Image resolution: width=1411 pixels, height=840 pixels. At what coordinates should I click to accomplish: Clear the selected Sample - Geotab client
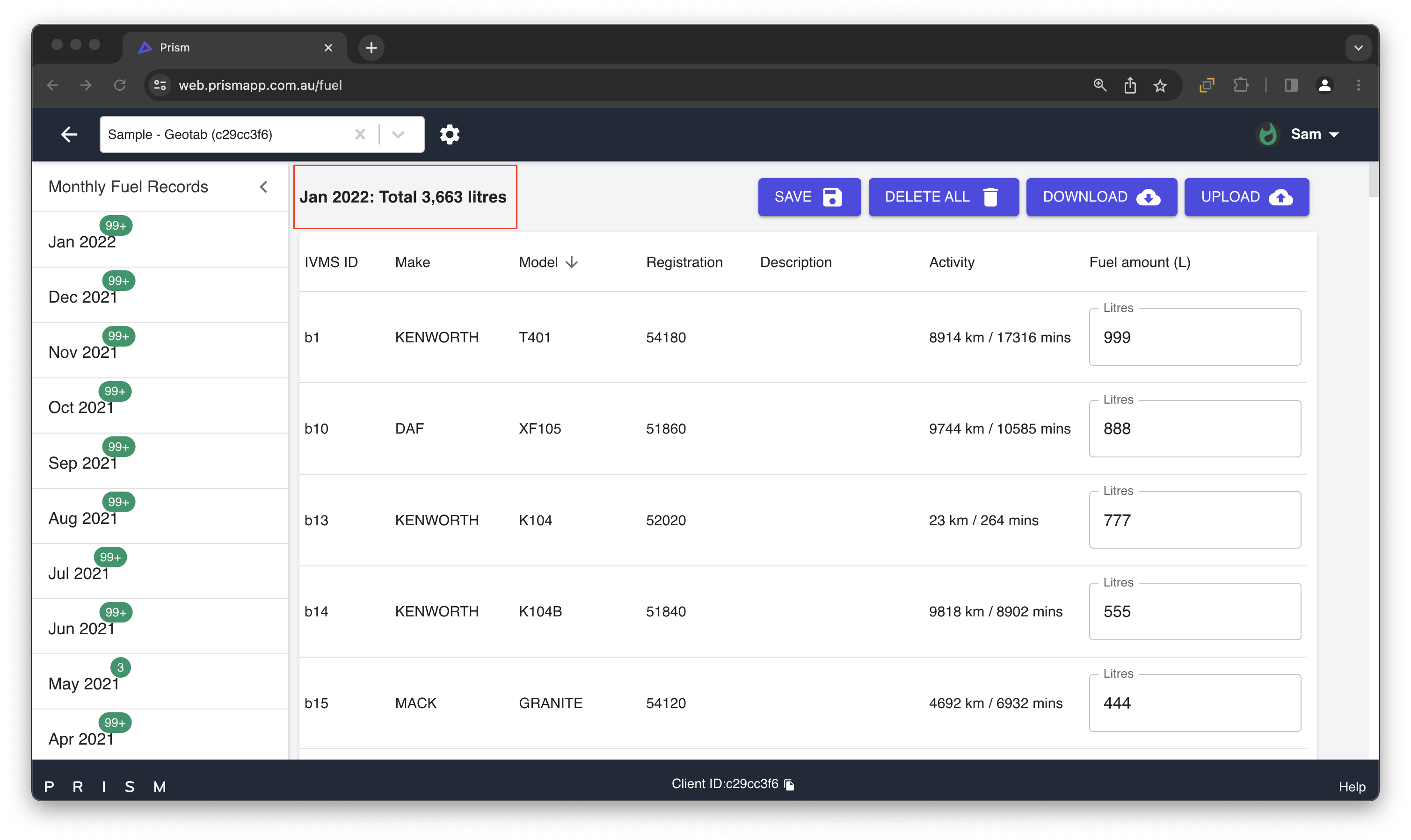(360, 135)
